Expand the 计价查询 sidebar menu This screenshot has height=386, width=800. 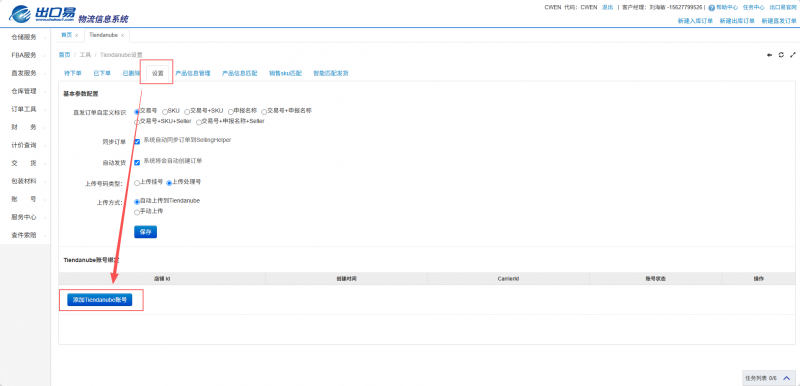25,145
